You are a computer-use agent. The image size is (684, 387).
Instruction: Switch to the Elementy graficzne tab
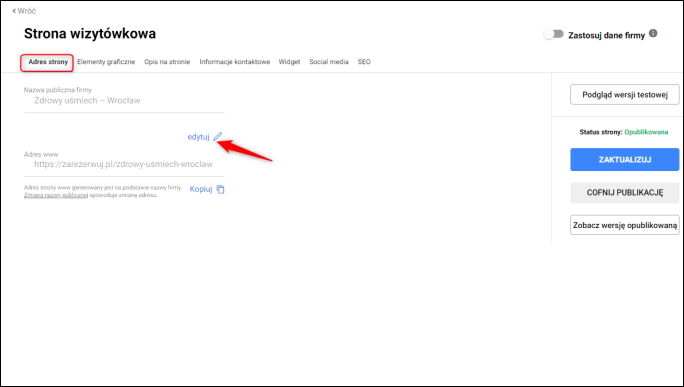[x=106, y=62]
